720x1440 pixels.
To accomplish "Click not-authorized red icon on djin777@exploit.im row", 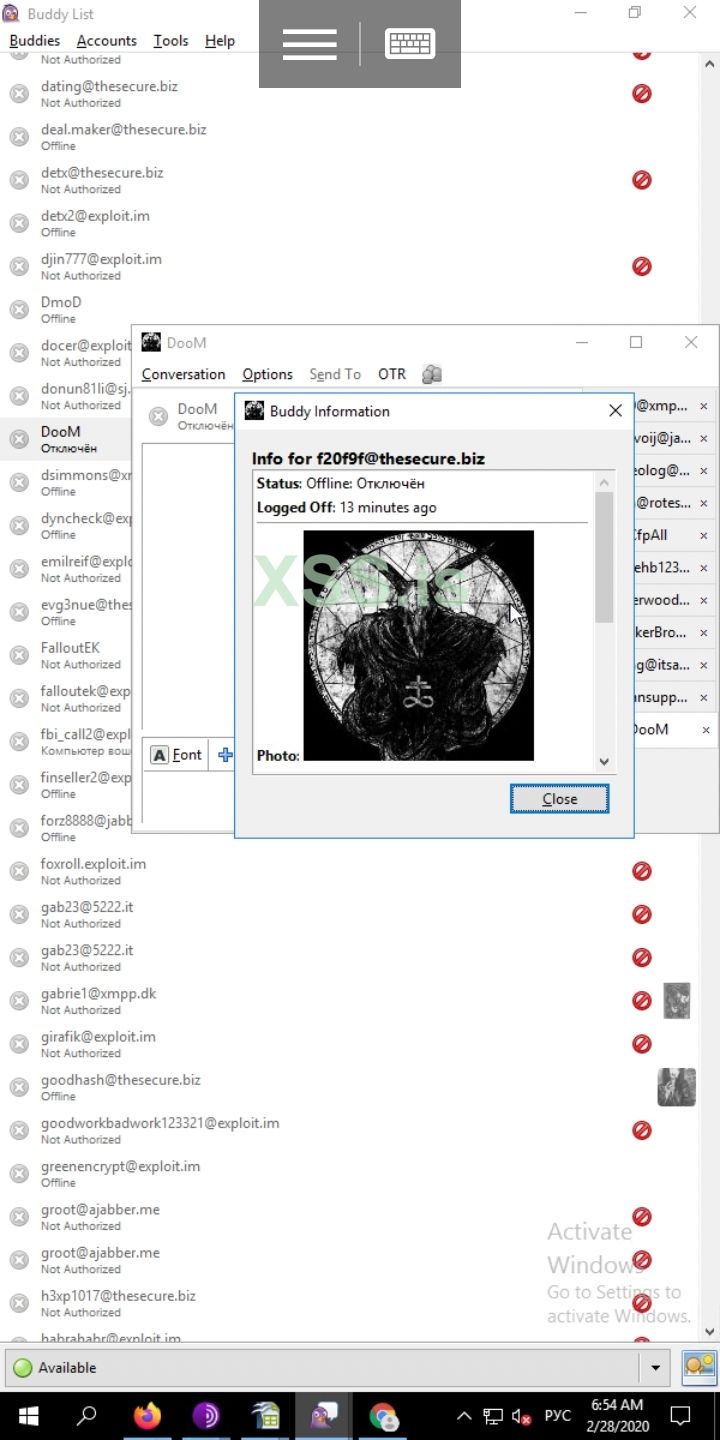I will click(642, 266).
